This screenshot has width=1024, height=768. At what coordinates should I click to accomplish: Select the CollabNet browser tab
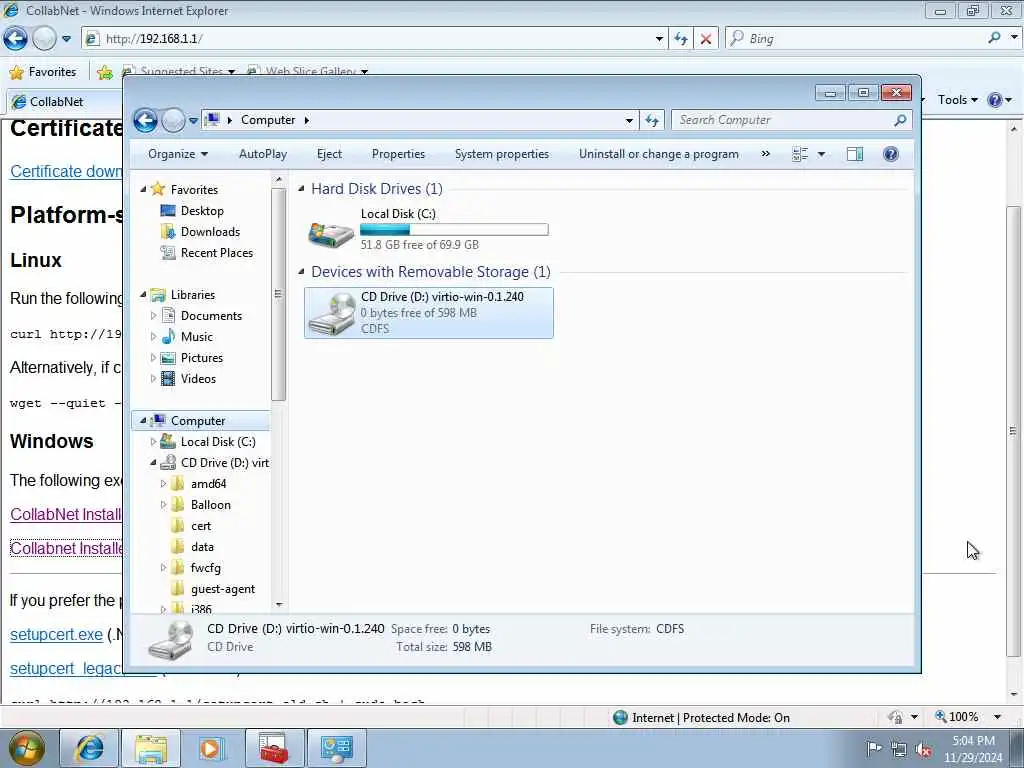tap(64, 102)
